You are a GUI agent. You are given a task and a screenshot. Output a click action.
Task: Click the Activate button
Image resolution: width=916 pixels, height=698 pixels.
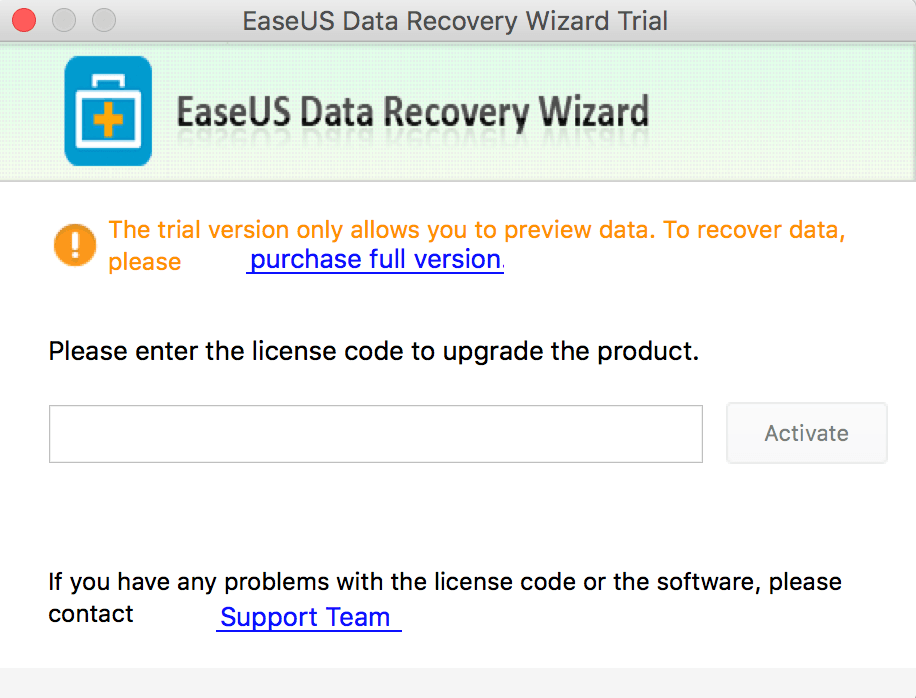click(x=807, y=433)
